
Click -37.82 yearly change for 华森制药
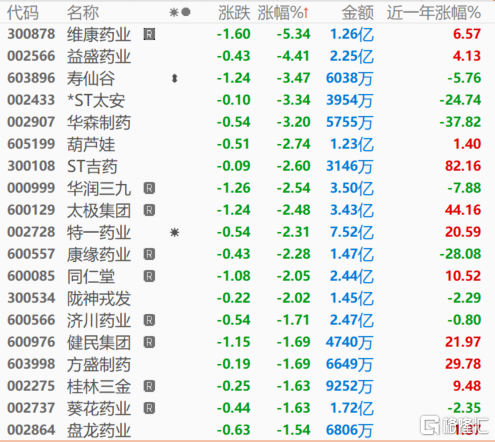460,122
